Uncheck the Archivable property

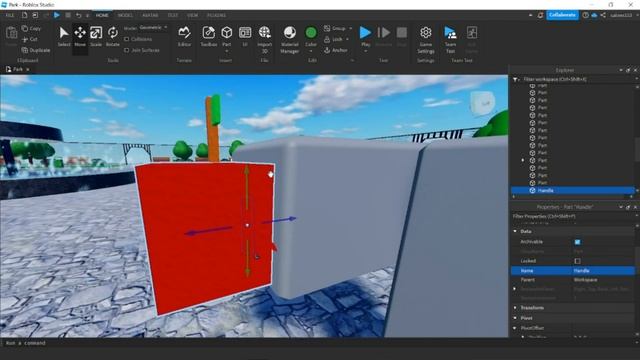tap(577, 242)
